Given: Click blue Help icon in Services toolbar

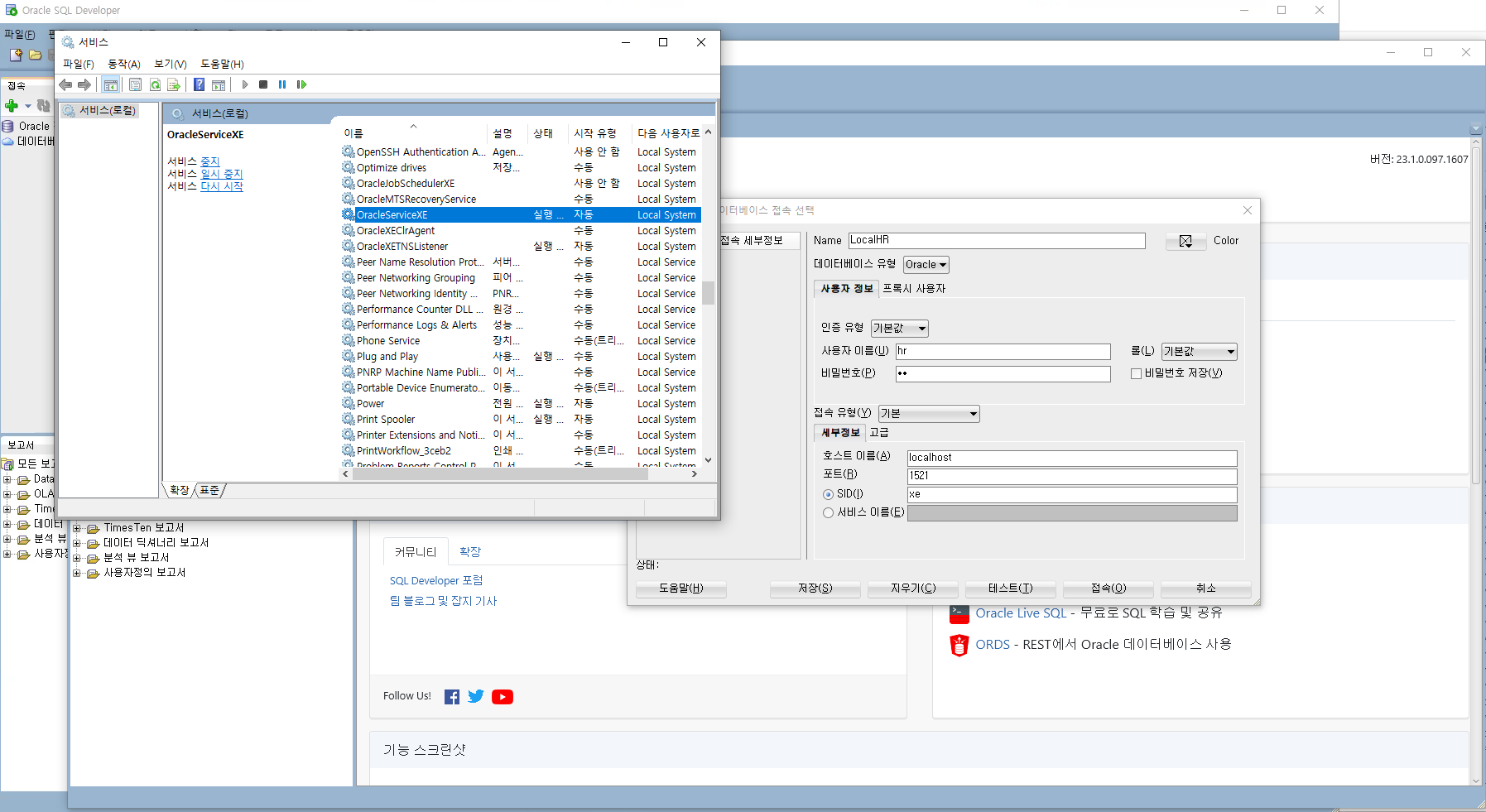Looking at the screenshot, I should (200, 84).
